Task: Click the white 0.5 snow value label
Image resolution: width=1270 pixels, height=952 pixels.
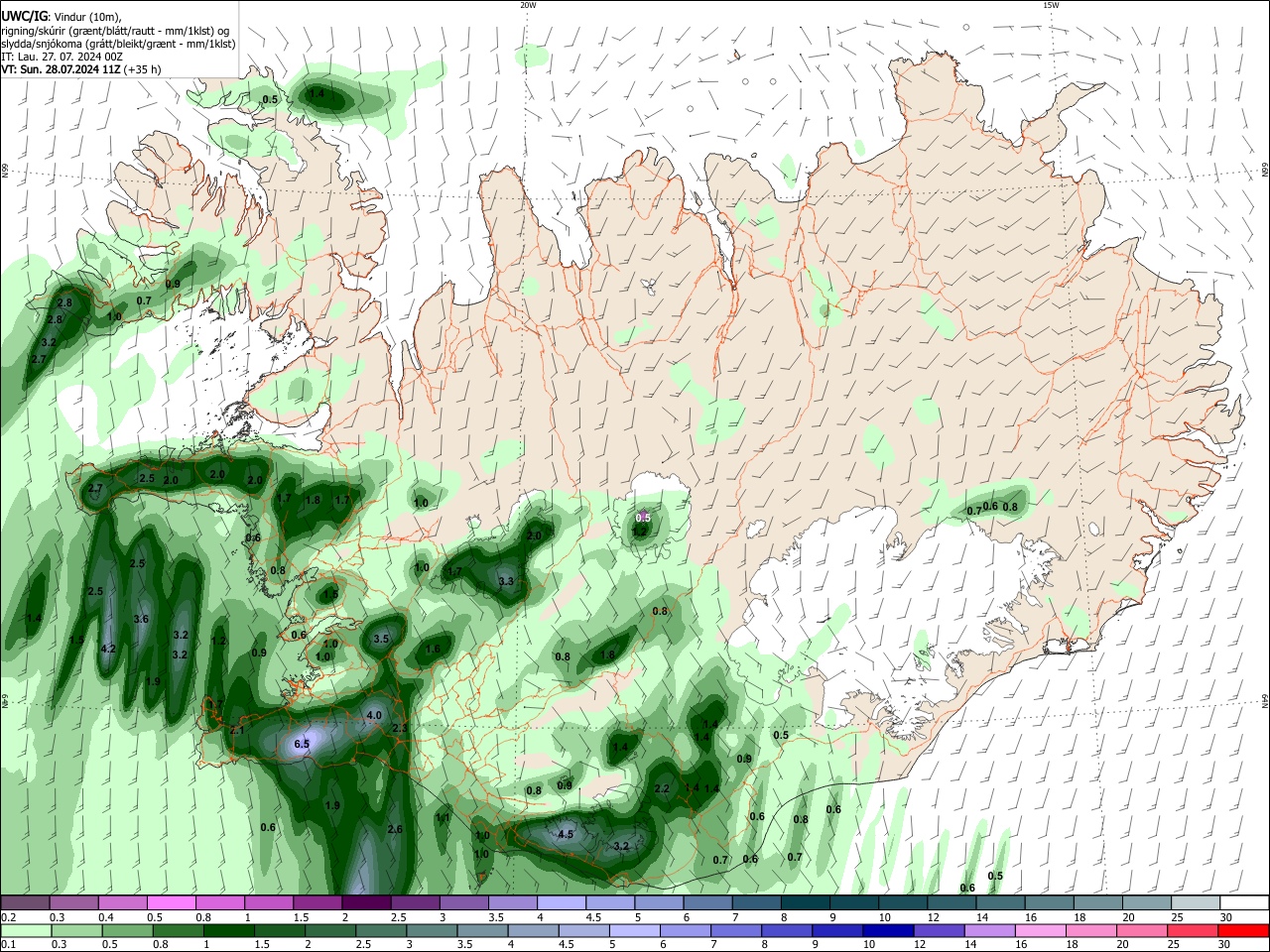Action: [x=643, y=517]
